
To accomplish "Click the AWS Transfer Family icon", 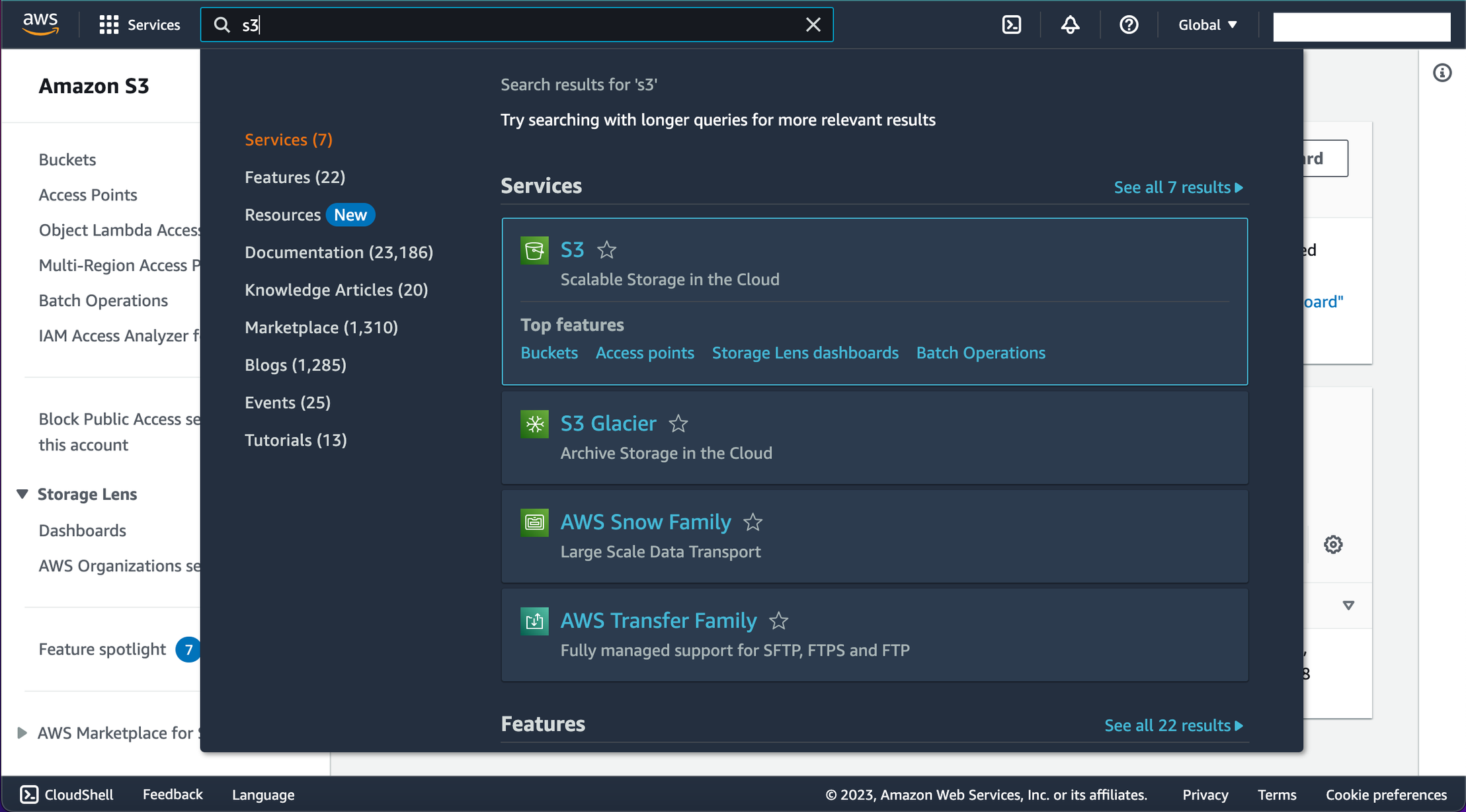I will click(x=534, y=621).
